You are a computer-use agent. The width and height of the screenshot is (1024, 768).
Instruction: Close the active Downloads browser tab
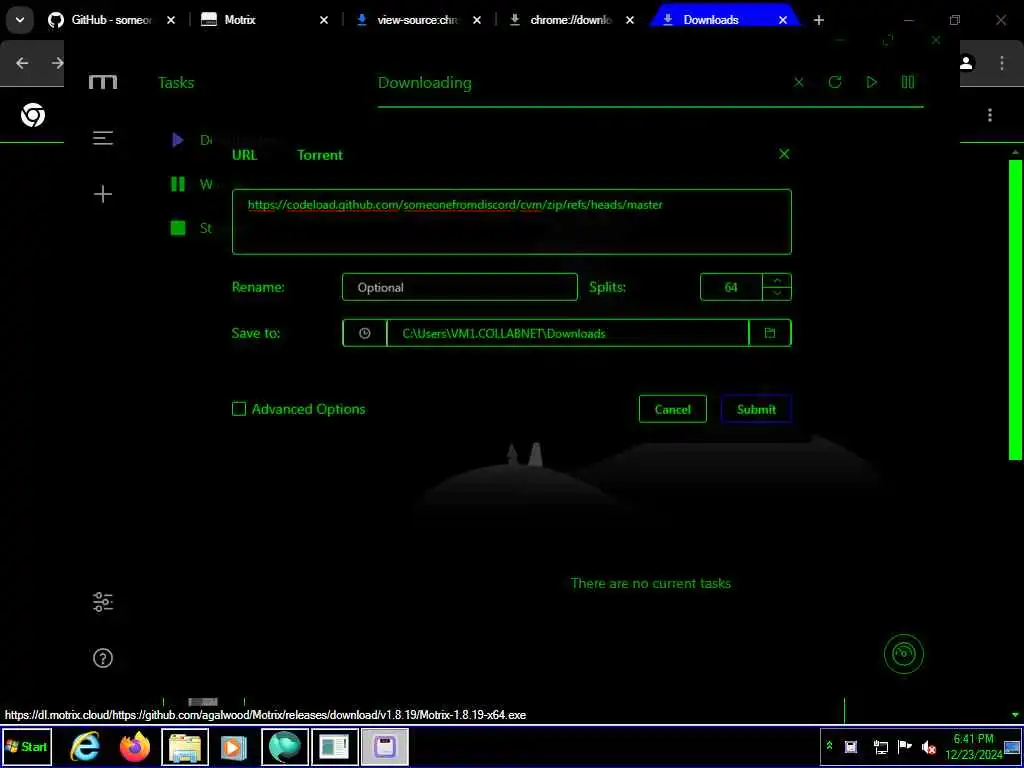pyautogui.click(x=782, y=20)
